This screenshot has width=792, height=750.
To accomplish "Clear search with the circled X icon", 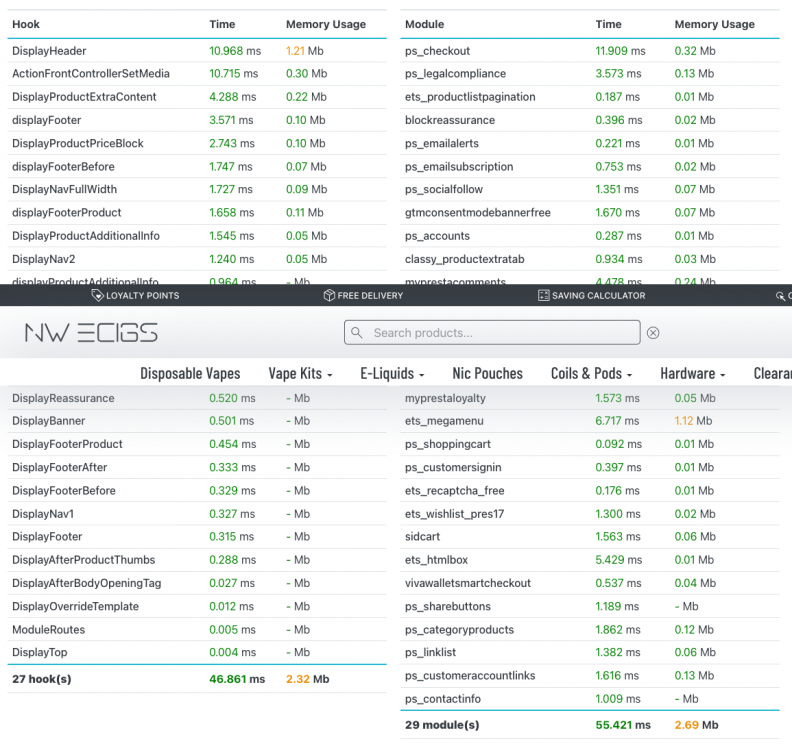I will point(653,333).
